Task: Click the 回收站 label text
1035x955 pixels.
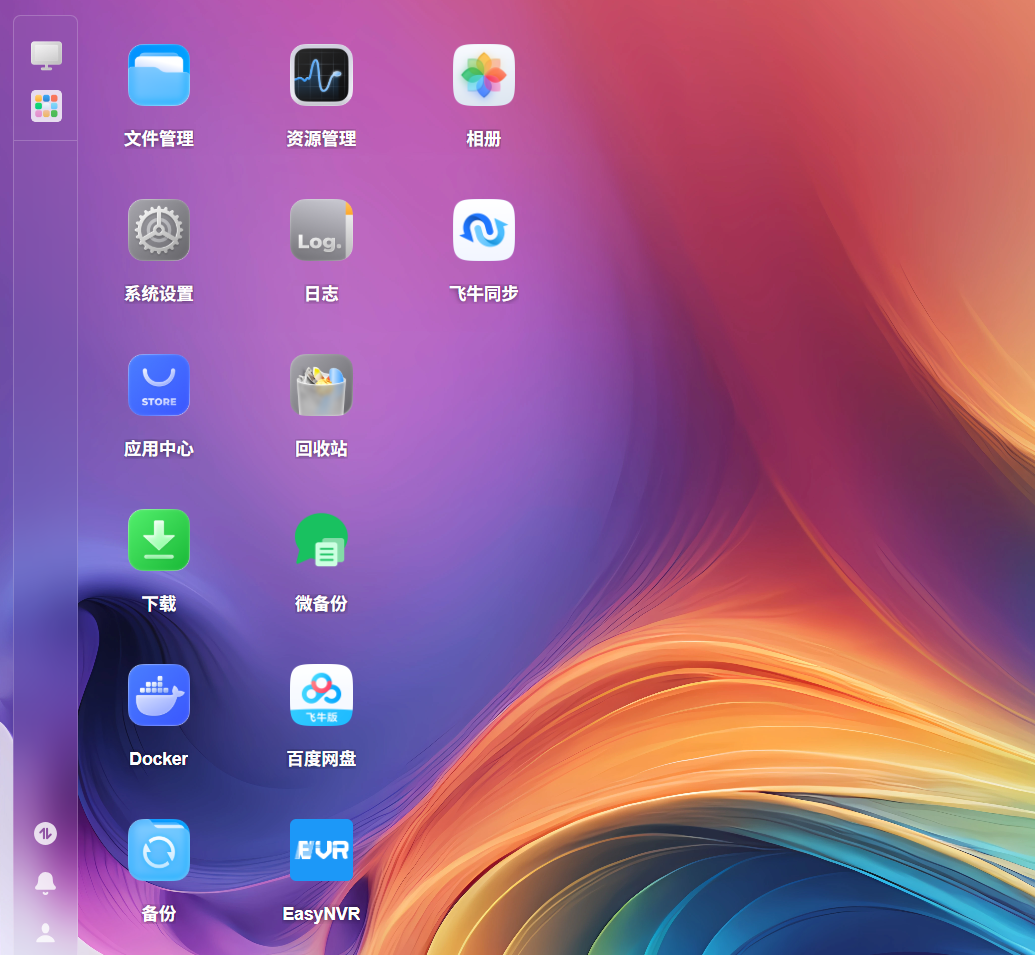Action: click(x=321, y=449)
